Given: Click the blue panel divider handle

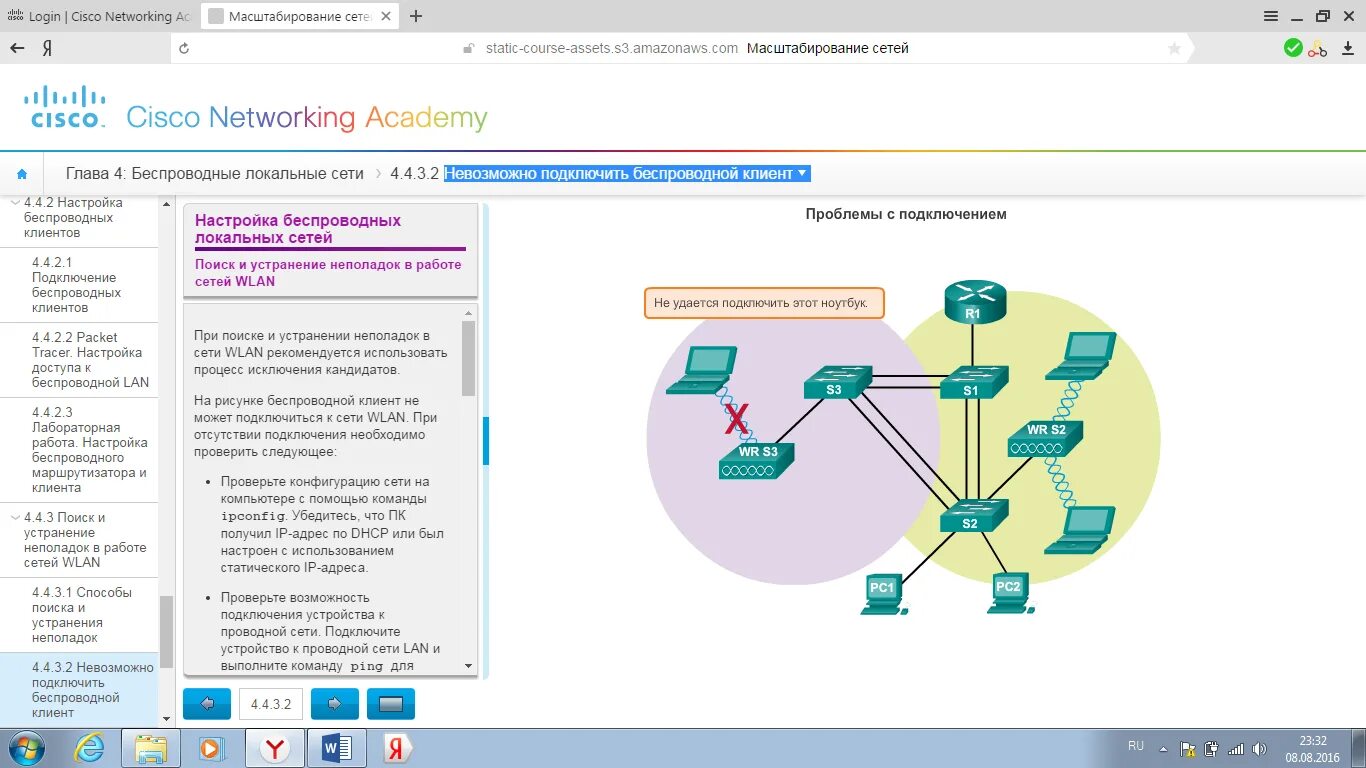Looking at the screenshot, I should click(x=486, y=441).
